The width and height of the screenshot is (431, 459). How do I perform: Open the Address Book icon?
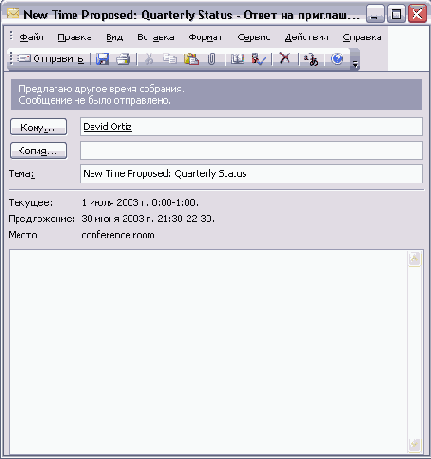click(x=237, y=59)
